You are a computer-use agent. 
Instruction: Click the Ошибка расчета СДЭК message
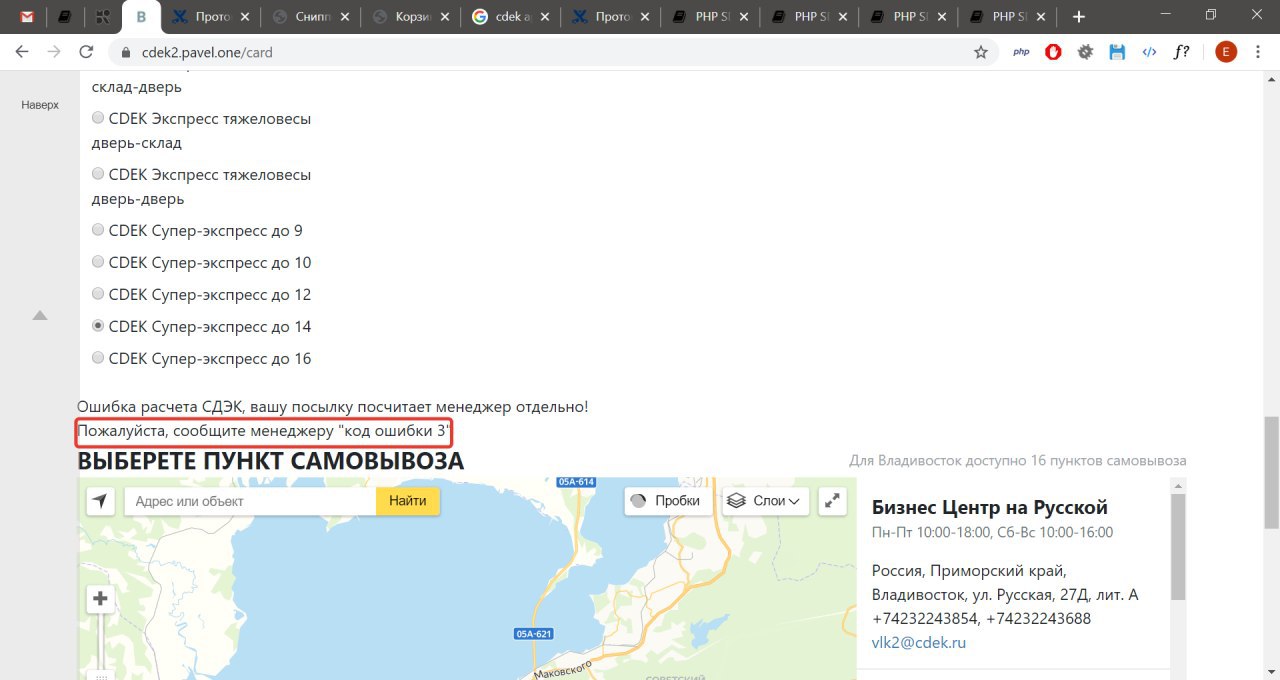[x=333, y=407]
